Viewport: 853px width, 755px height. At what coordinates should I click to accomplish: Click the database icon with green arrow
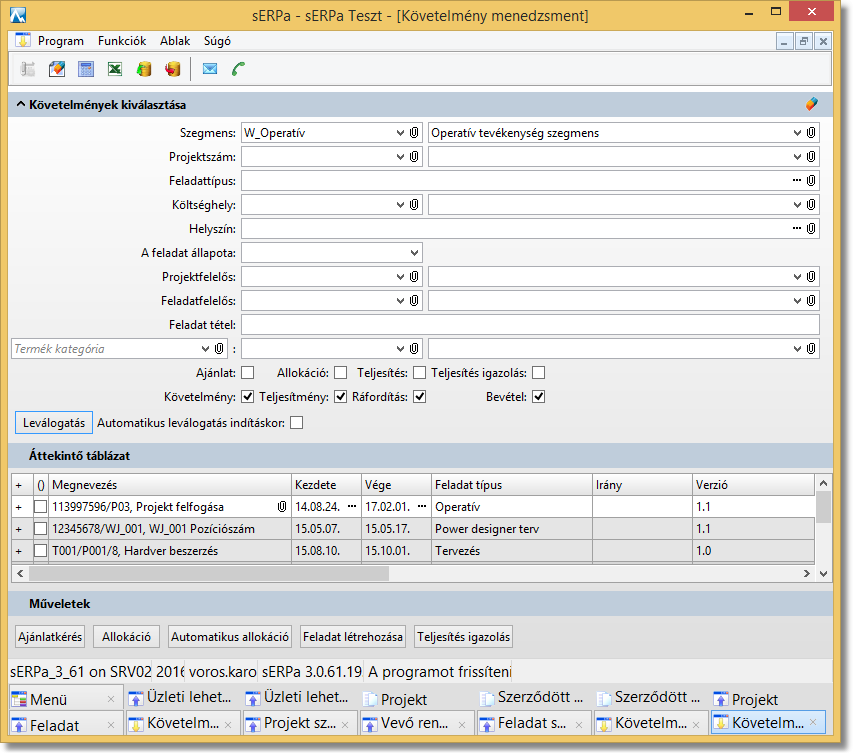tap(144, 69)
